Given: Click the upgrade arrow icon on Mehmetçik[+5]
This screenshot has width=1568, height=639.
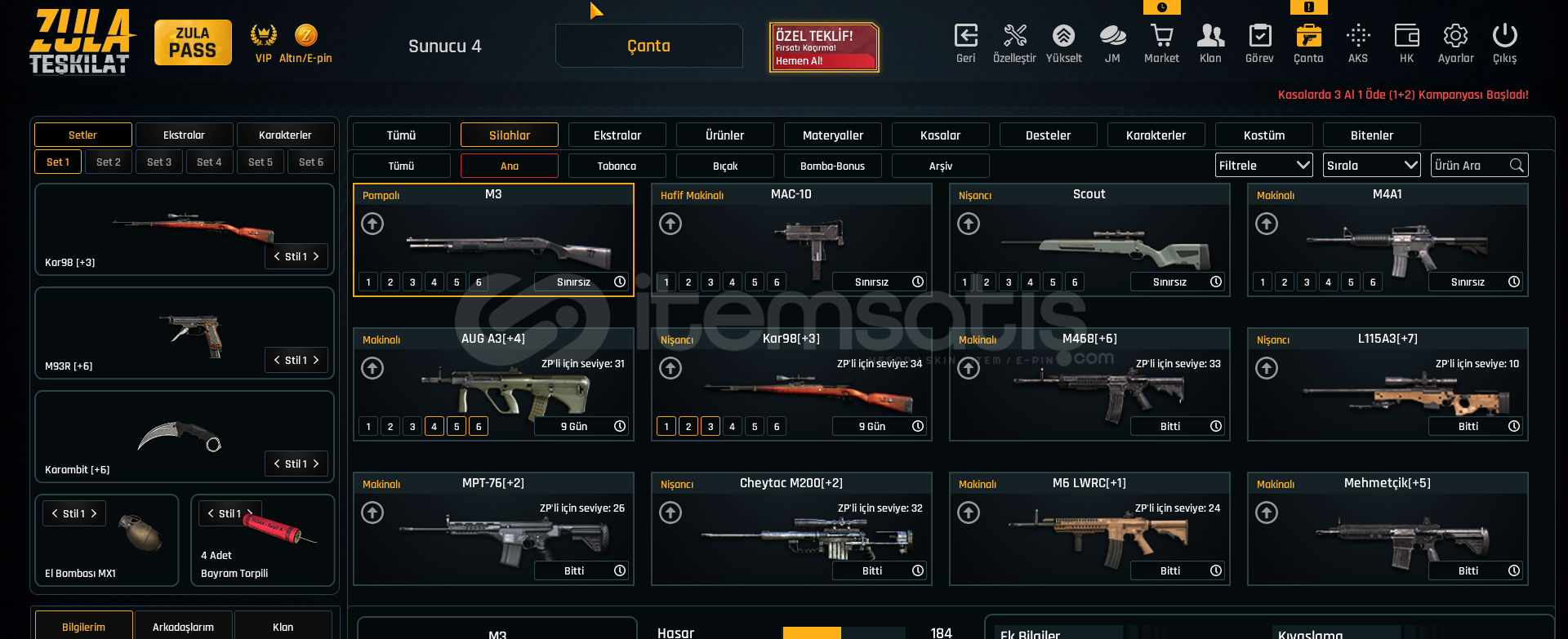Looking at the screenshot, I should click(1267, 513).
